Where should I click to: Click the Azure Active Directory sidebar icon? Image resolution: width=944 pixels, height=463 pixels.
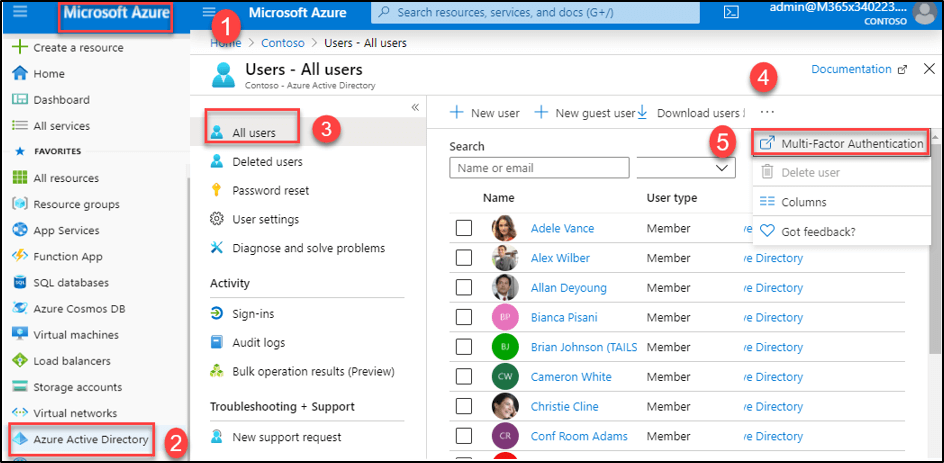(x=19, y=439)
